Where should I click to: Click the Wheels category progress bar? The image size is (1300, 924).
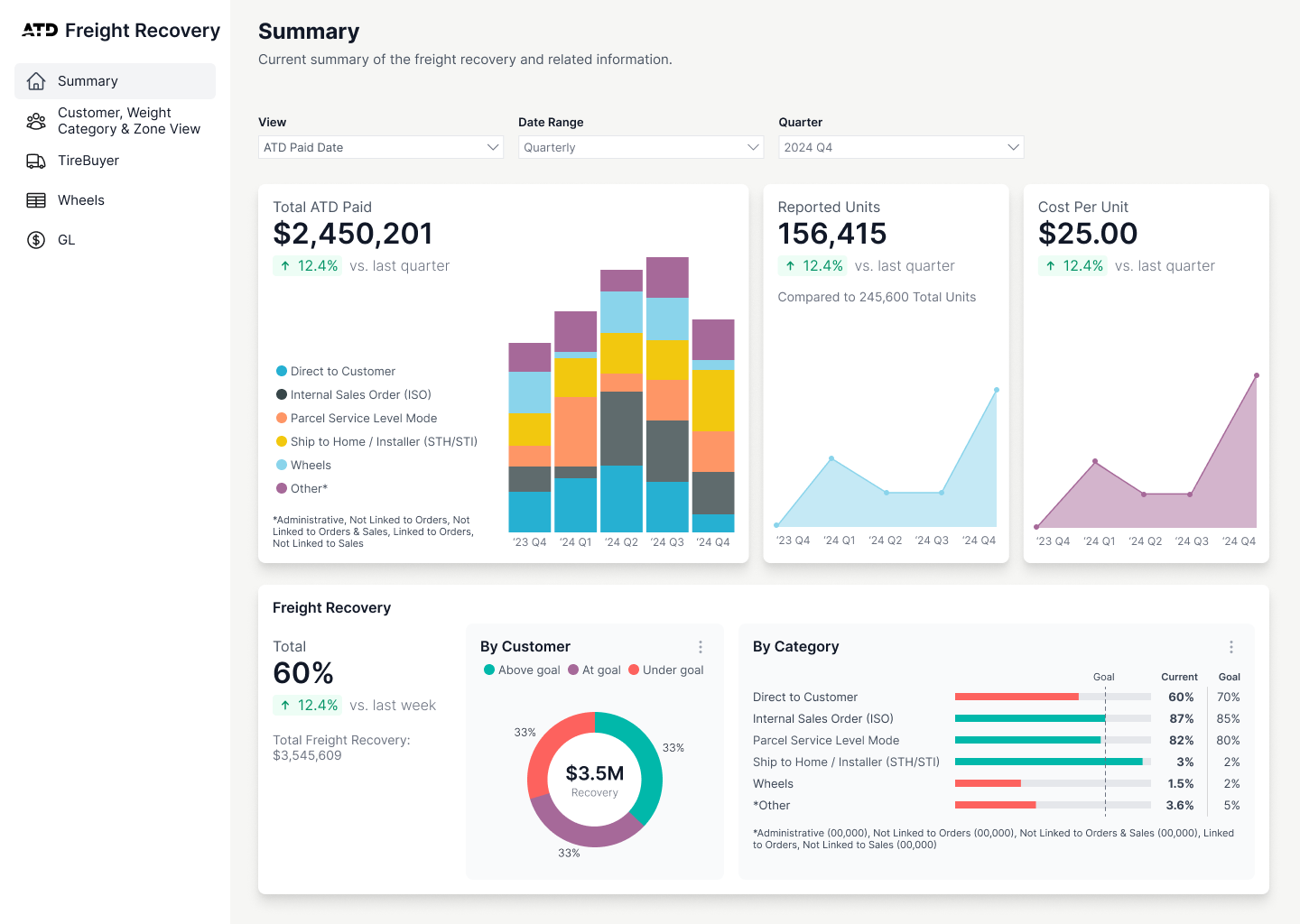pos(1053,783)
